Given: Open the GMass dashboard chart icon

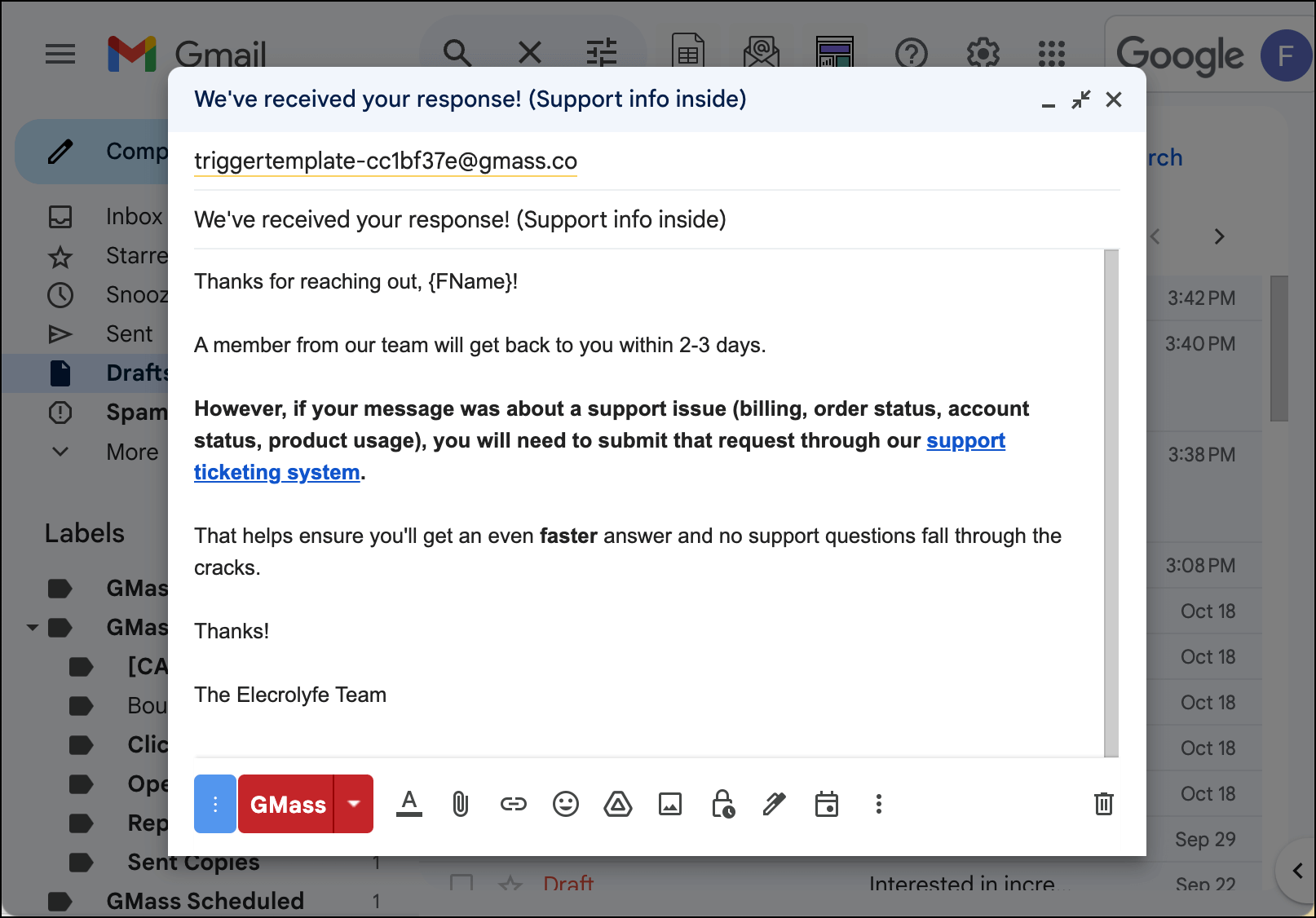Looking at the screenshot, I should [835, 54].
